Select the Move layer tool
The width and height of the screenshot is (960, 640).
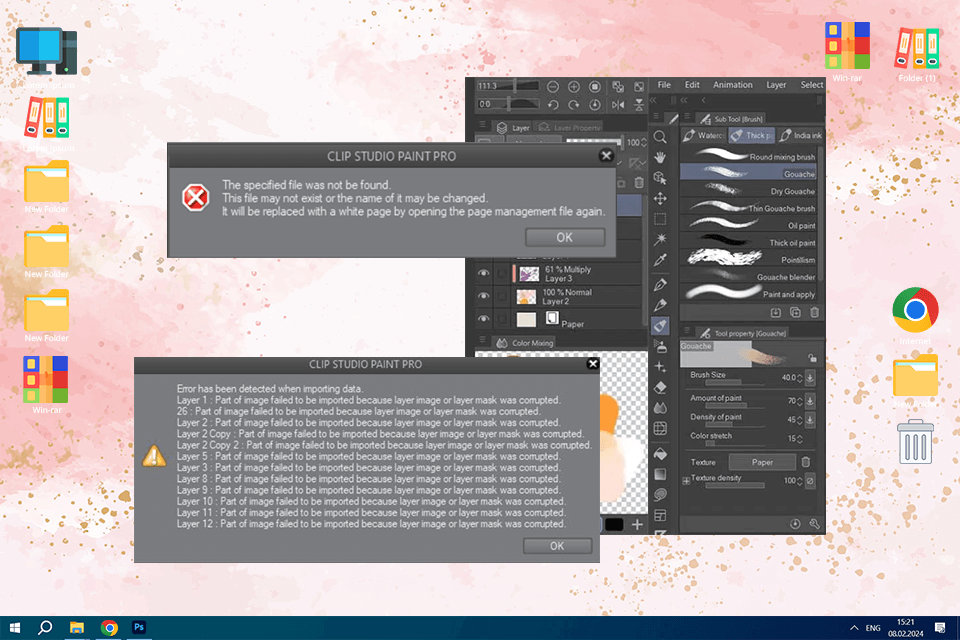point(660,198)
